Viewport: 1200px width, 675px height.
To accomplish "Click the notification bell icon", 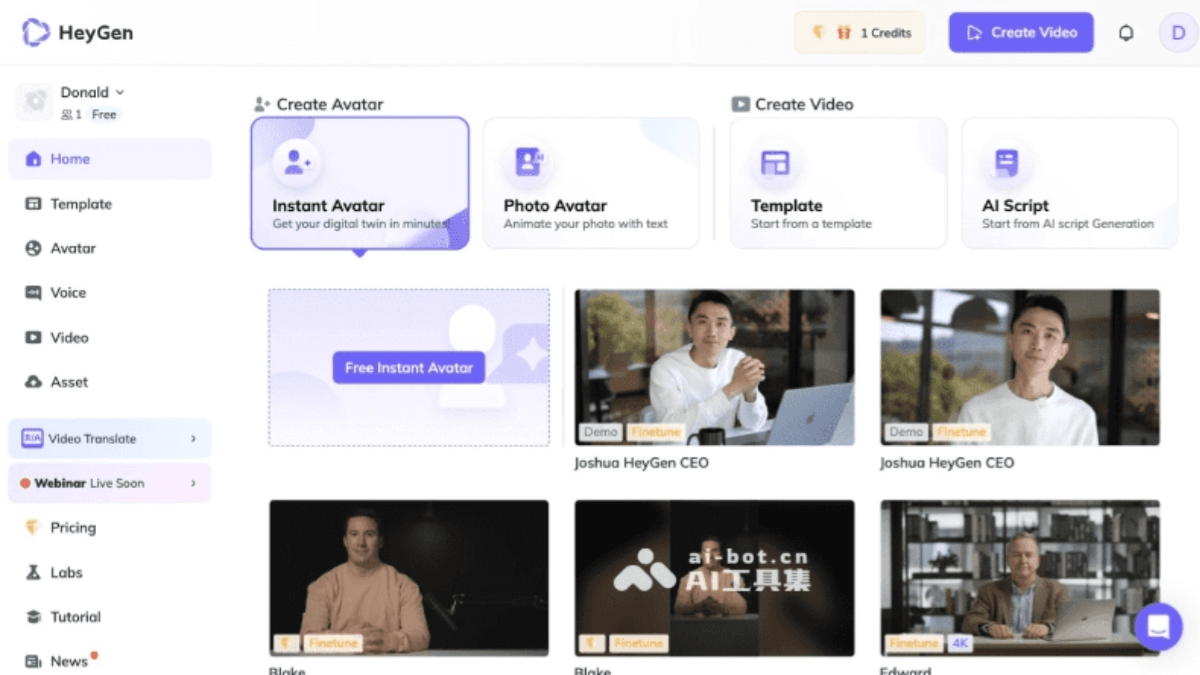I will pos(1126,33).
